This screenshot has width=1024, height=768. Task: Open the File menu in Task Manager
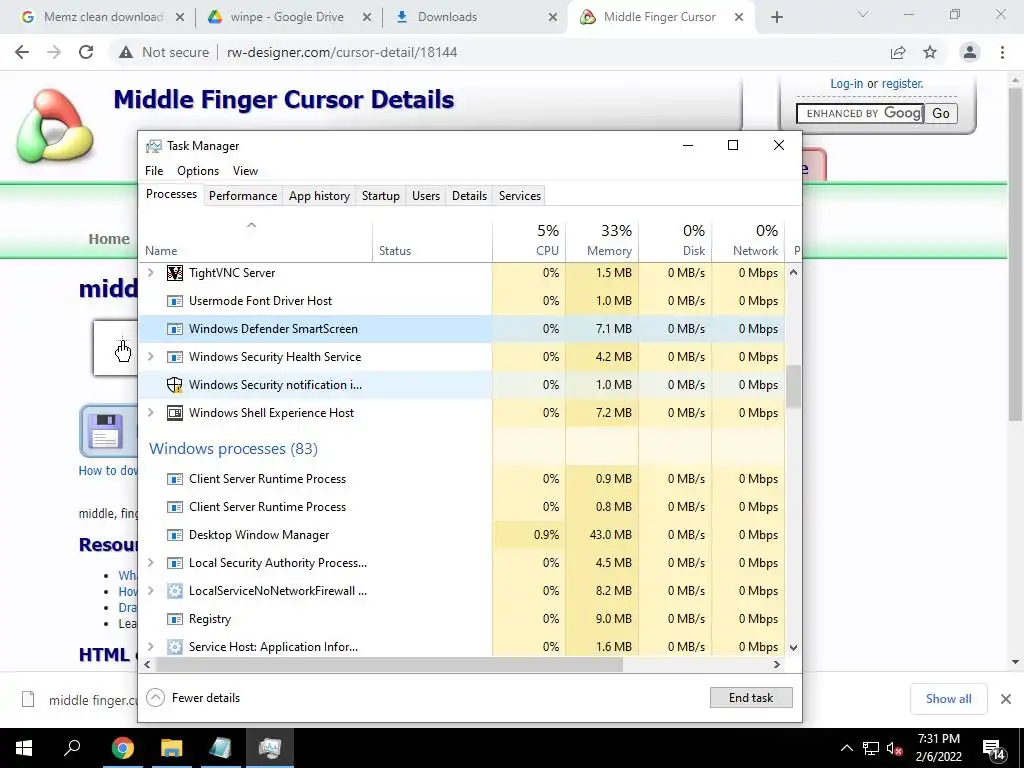154,171
